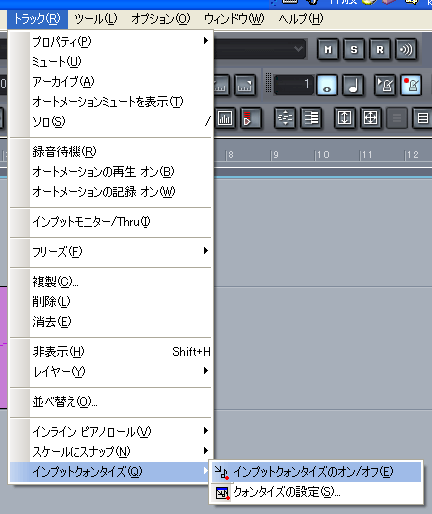Select インプットモニター/Thru(I)

pos(111,222)
